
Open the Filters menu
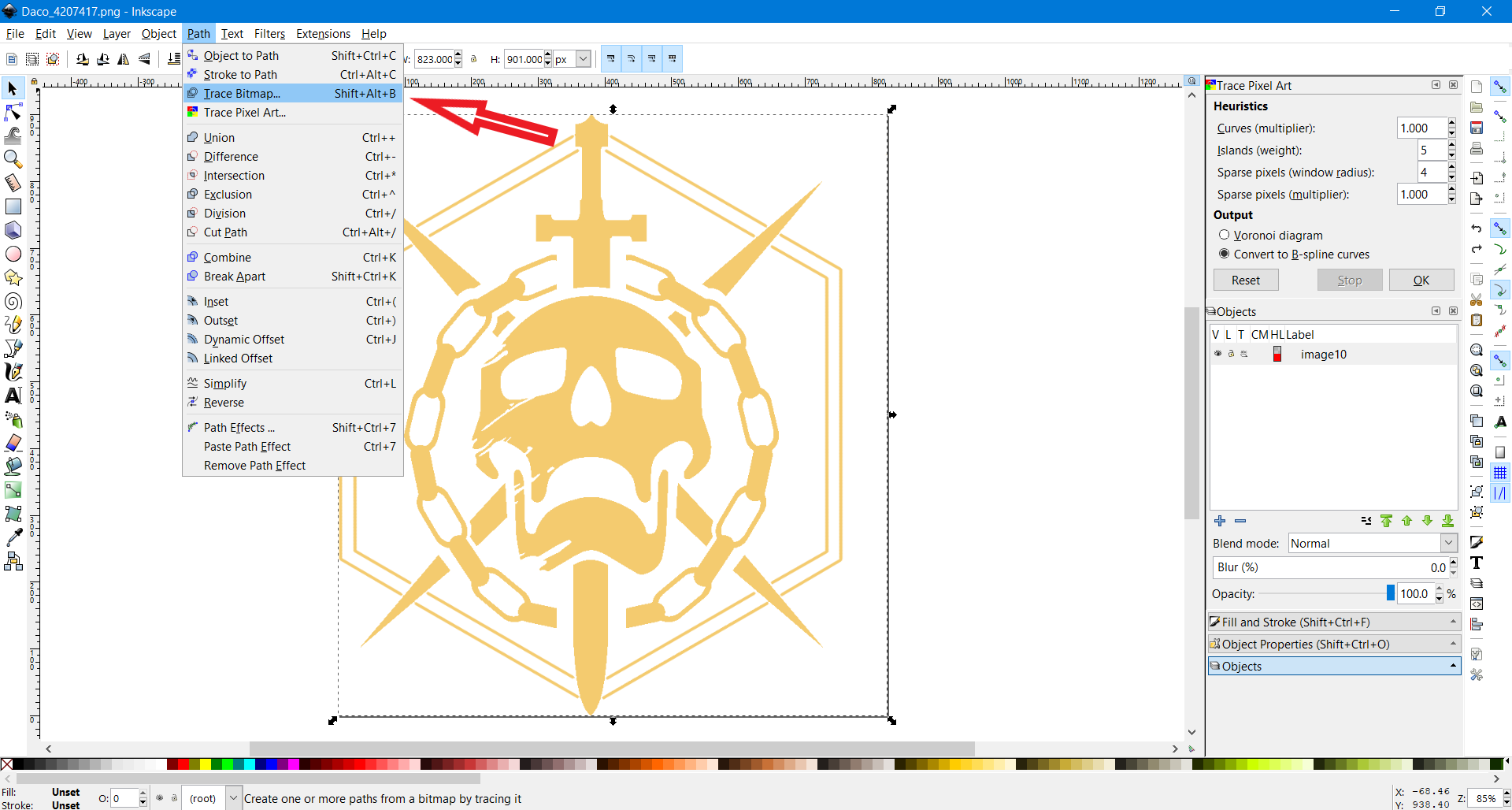(269, 33)
